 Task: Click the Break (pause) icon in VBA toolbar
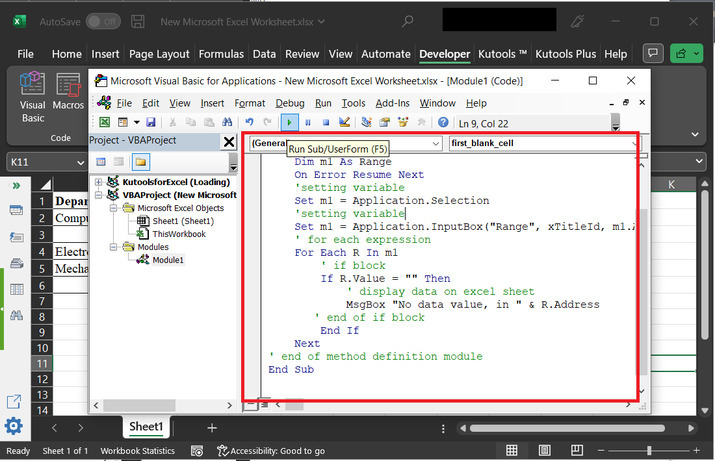[306, 122]
